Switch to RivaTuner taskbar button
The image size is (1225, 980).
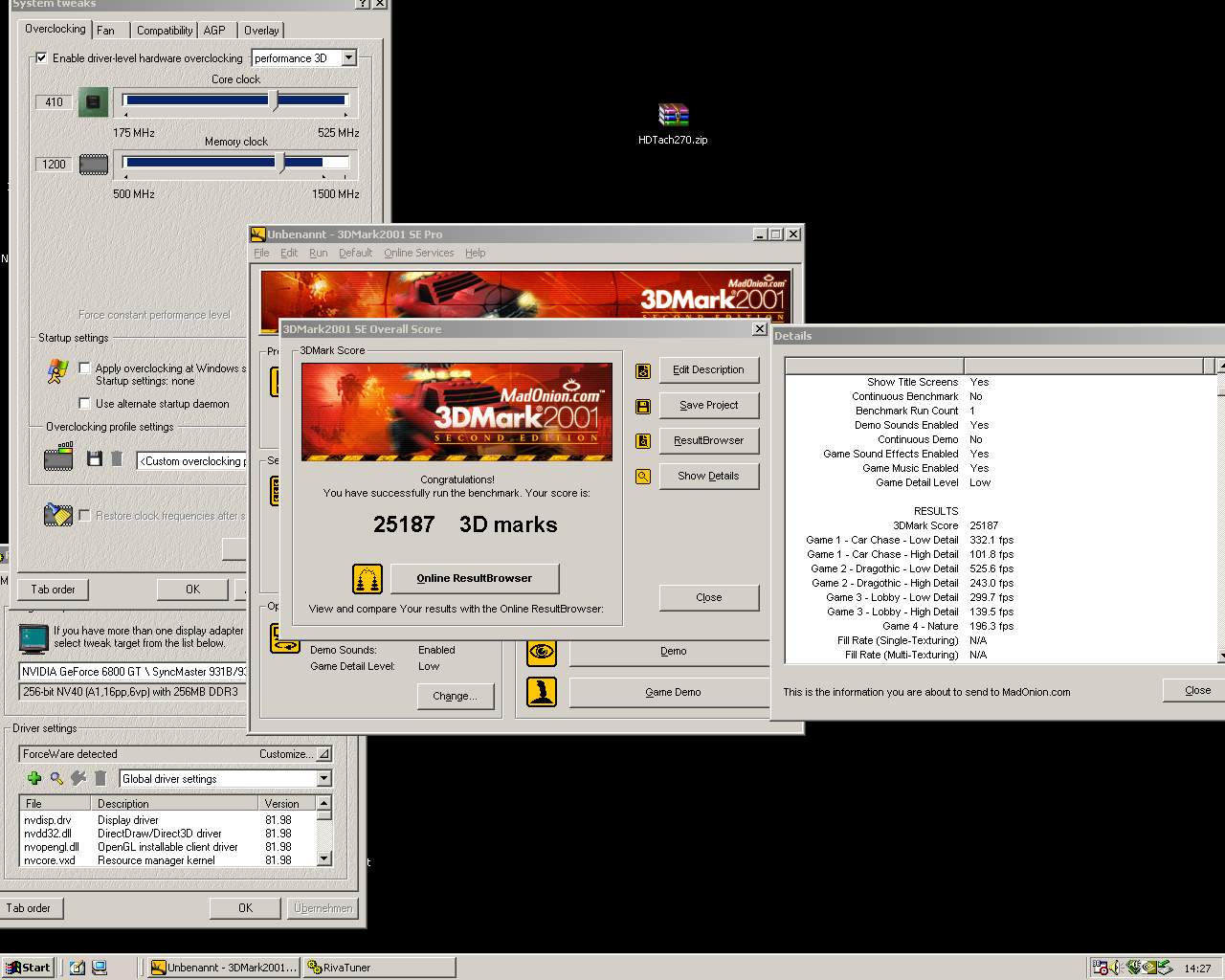380,968
